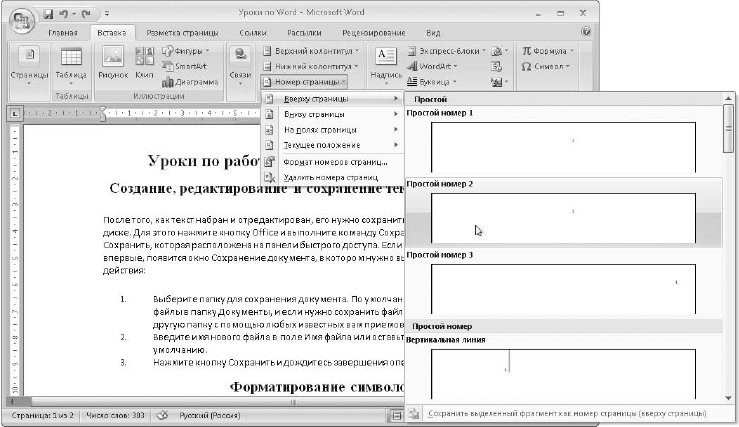Choose Формат номеров страниц menu entry
The image size is (739, 427).
point(330,161)
